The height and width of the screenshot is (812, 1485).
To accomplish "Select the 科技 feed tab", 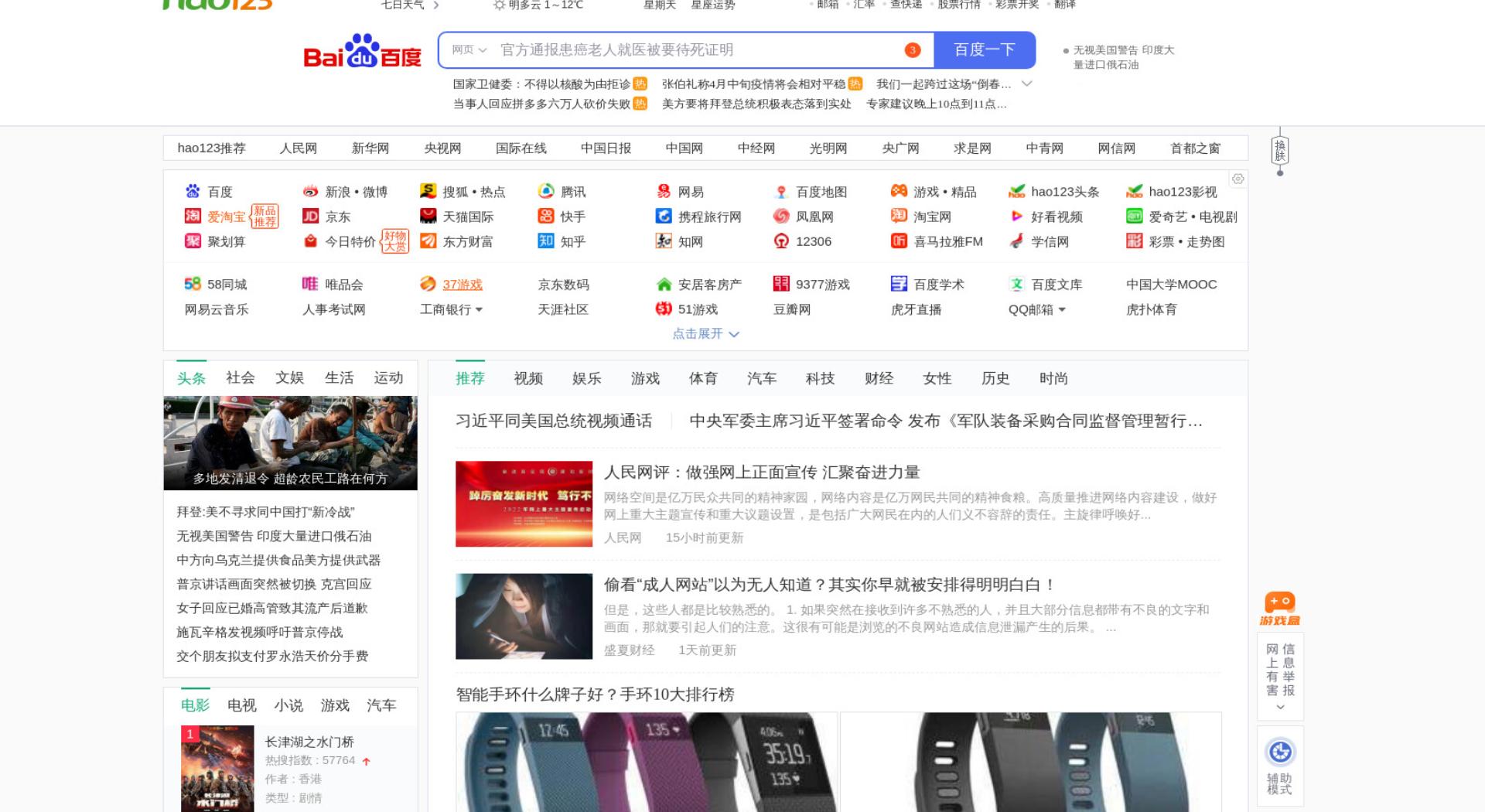I will tap(820, 378).
